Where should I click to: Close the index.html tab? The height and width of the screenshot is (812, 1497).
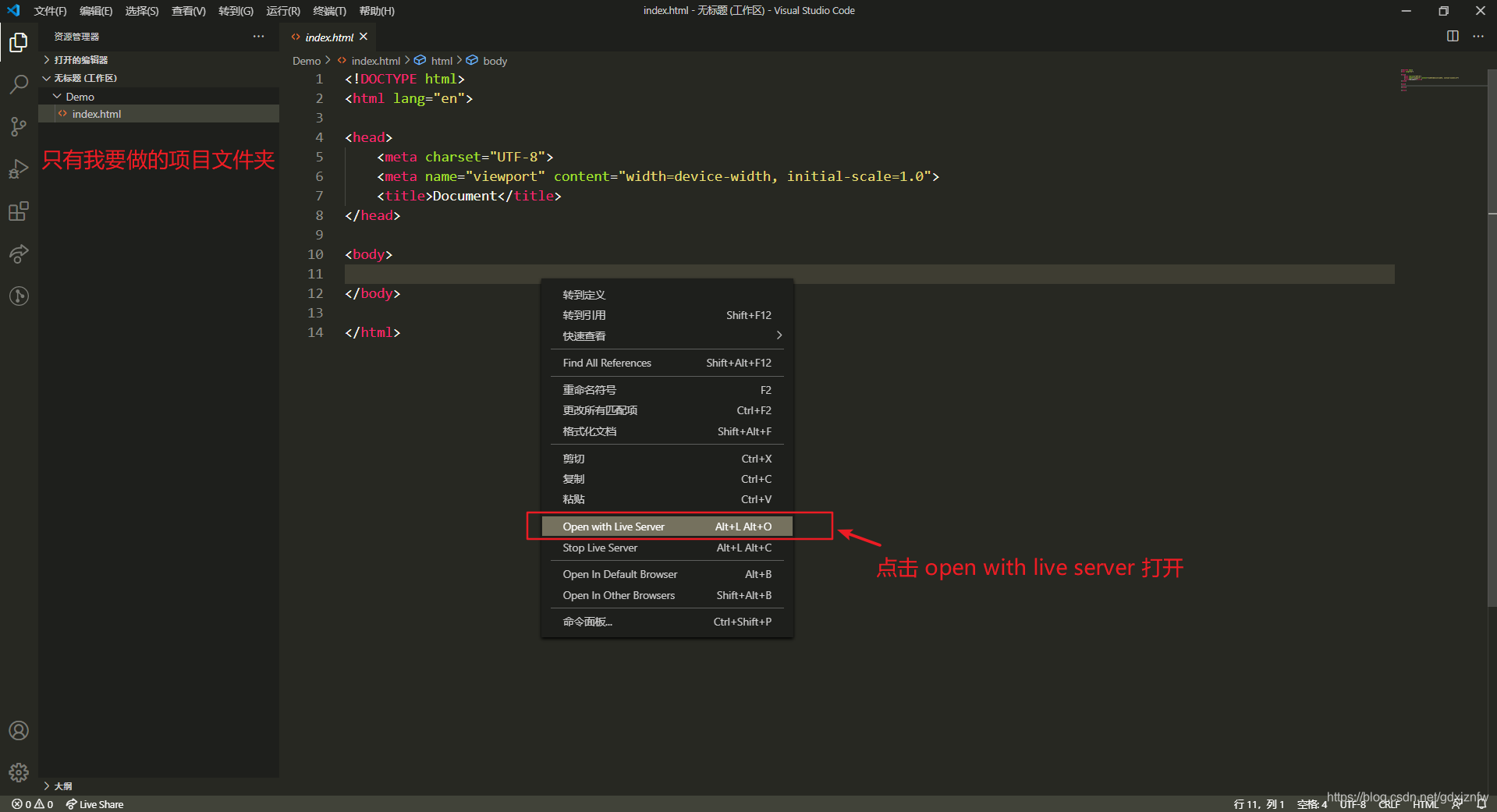click(x=364, y=37)
